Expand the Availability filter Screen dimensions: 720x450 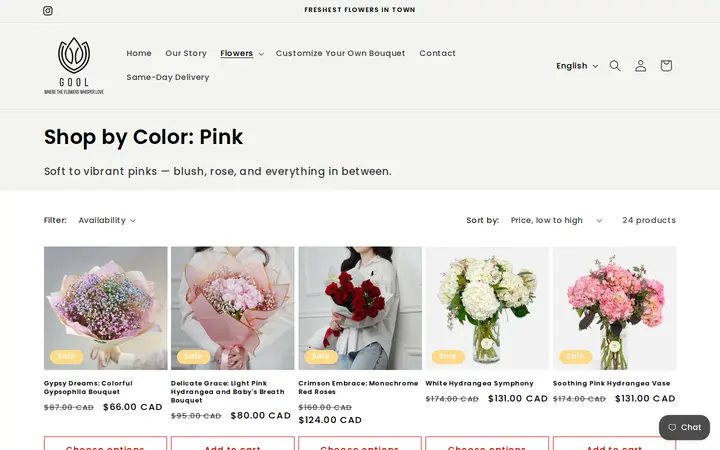(107, 220)
